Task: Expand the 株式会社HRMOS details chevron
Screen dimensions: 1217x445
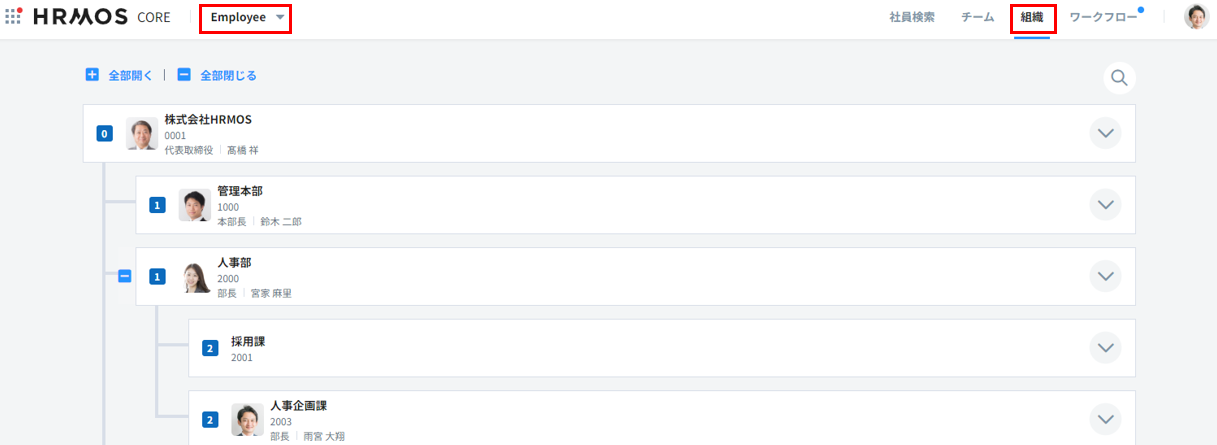Action: pyautogui.click(x=1105, y=133)
